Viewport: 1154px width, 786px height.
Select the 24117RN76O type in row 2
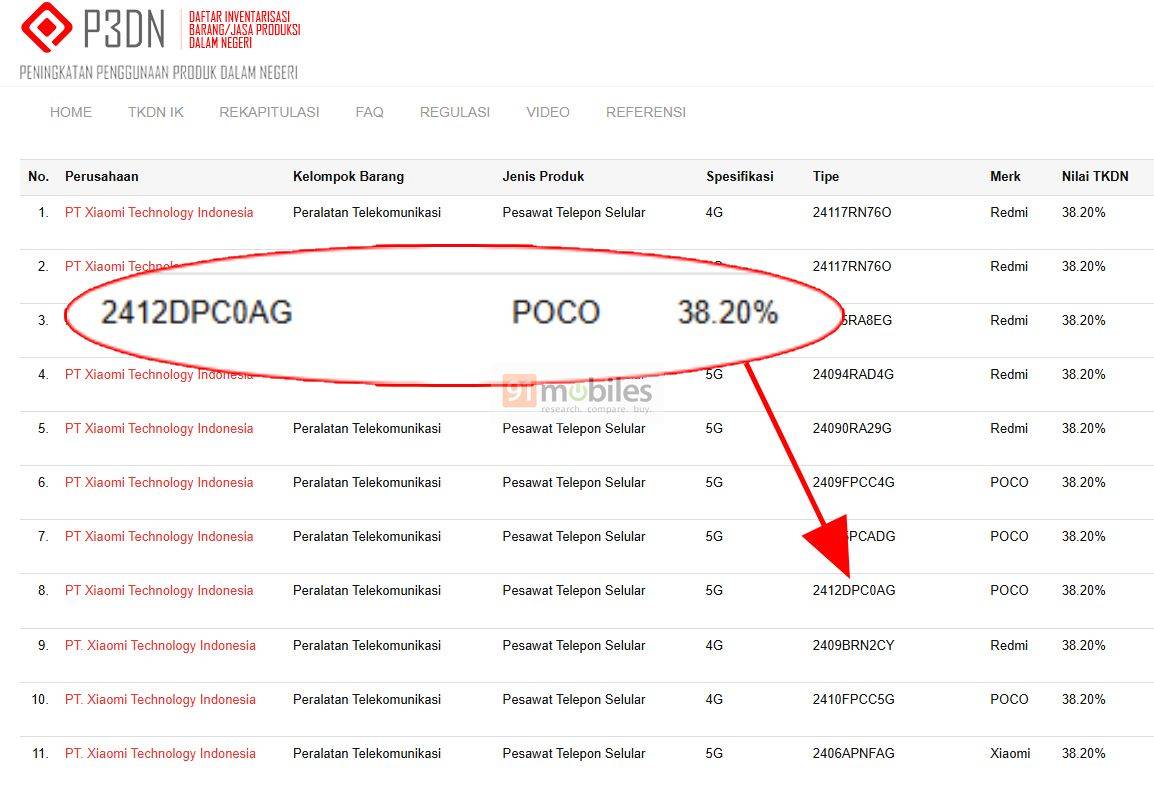(852, 266)
